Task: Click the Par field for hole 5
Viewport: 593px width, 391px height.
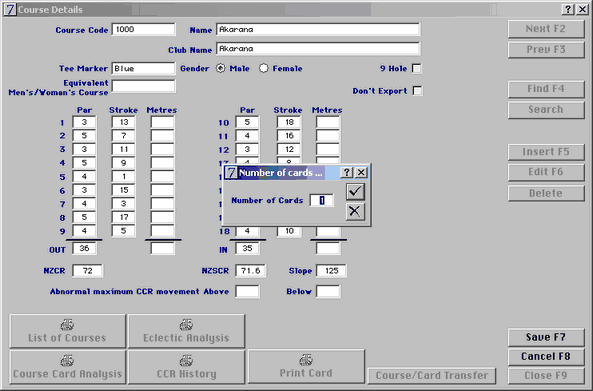Action: (x=84, y=177)
